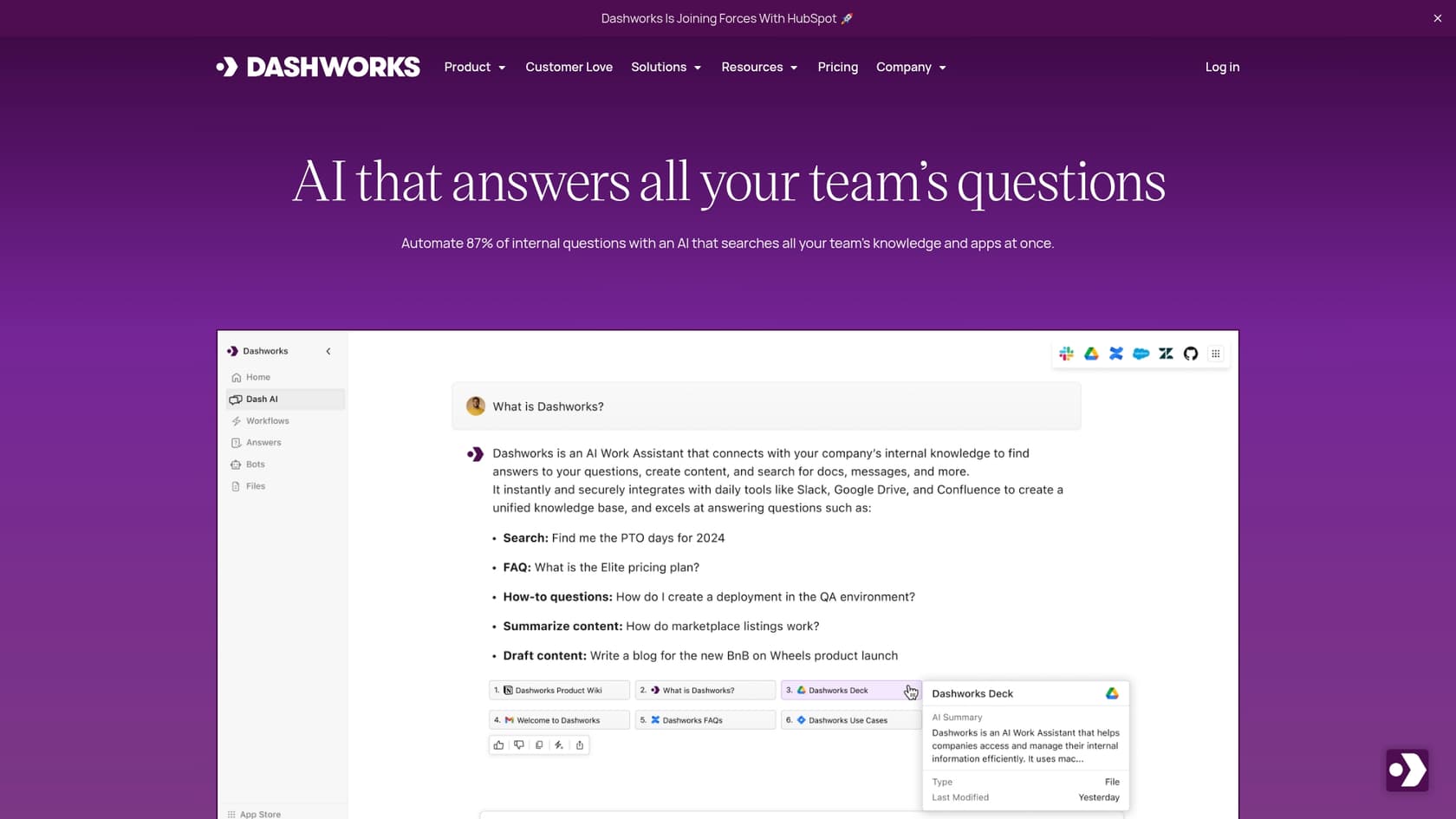Open the Dashworks chat widget bubble
The height and width of the screenshot is (819, 1456).
[1406, 770]
